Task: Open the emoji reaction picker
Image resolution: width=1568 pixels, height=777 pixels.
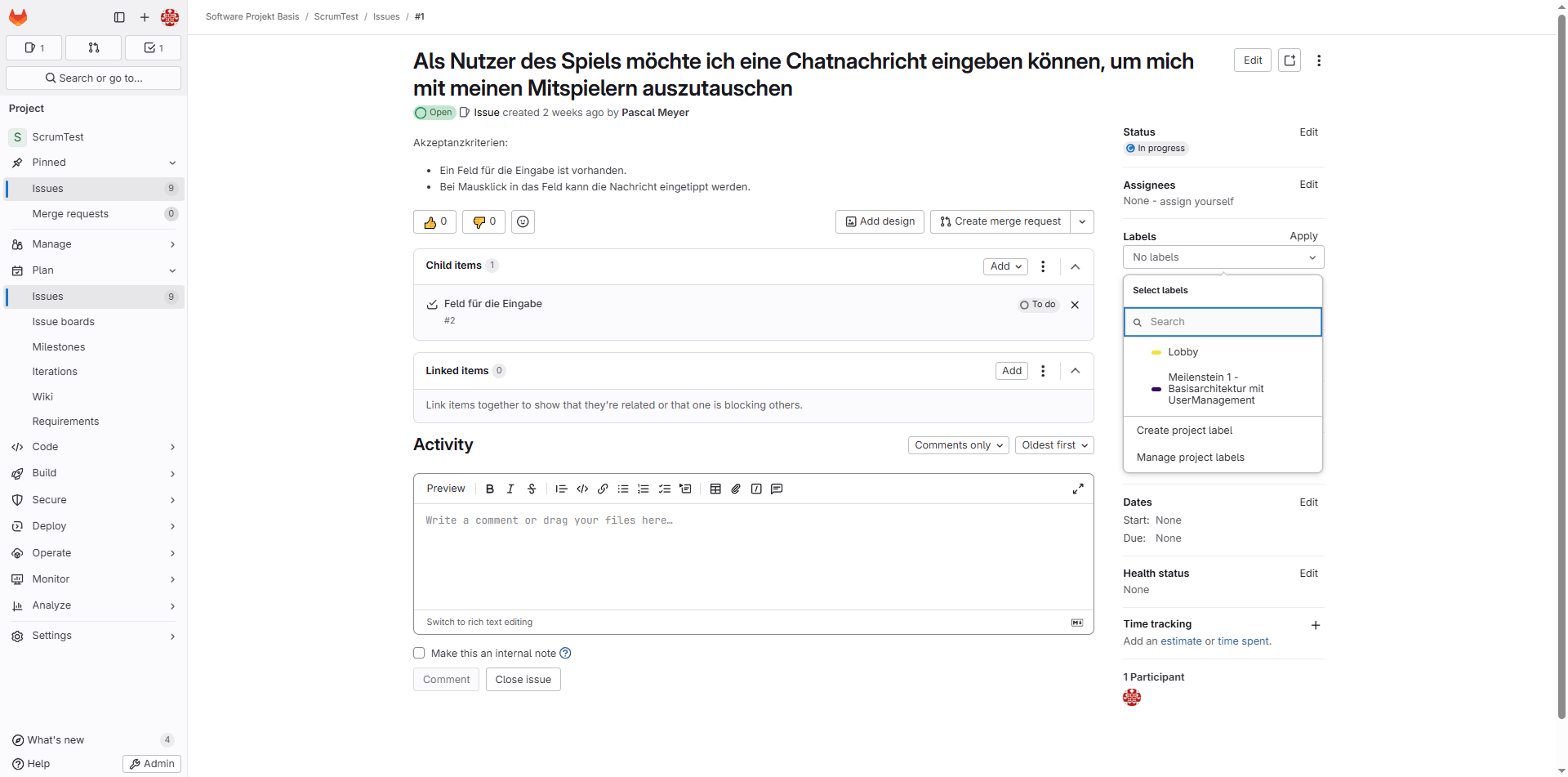Action: pos(523,221)
